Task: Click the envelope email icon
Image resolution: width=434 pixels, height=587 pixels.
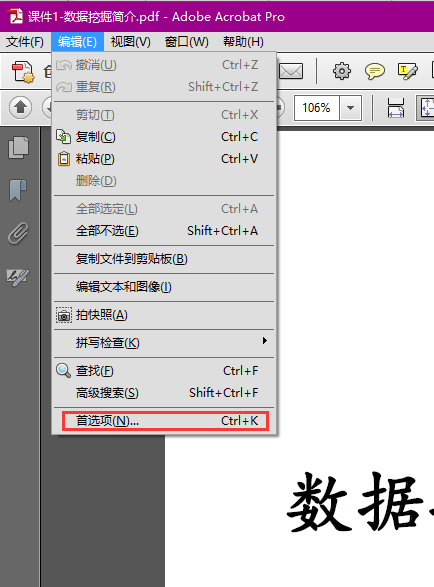Action: (x=291, y=71)
